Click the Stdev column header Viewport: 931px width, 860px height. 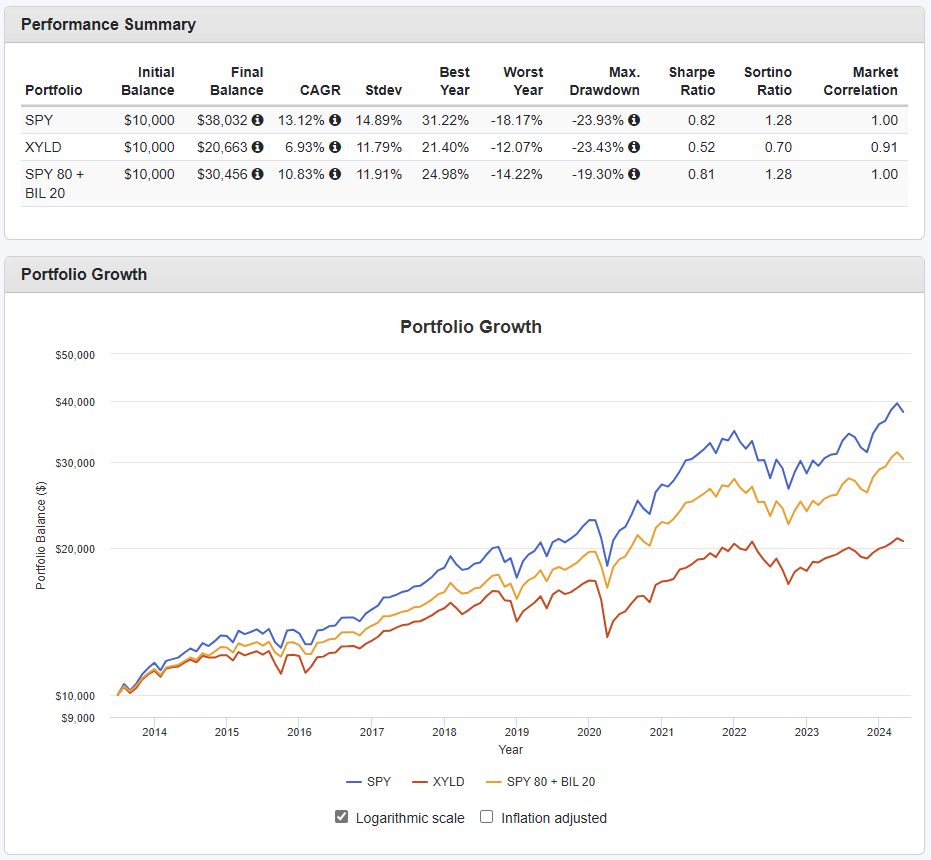coord(384,90)
